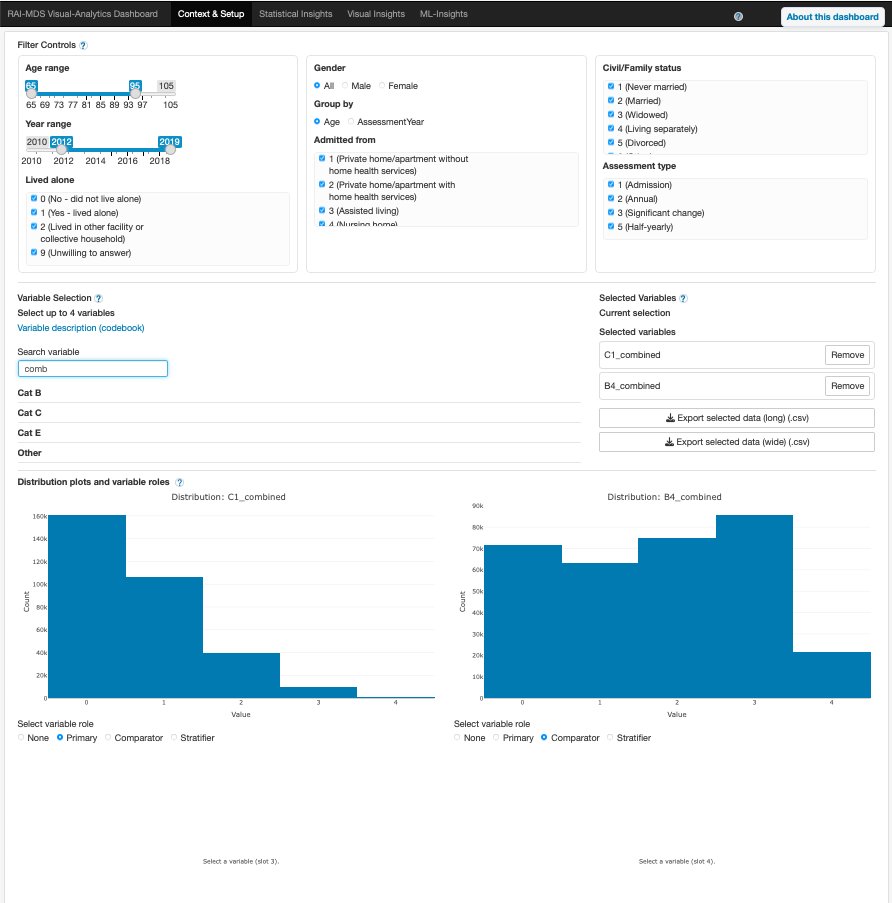Screen dimensions: 892x903
Task: Uncheck 1 (Yes - lived alone) checkbox
Action: point(34,213)
